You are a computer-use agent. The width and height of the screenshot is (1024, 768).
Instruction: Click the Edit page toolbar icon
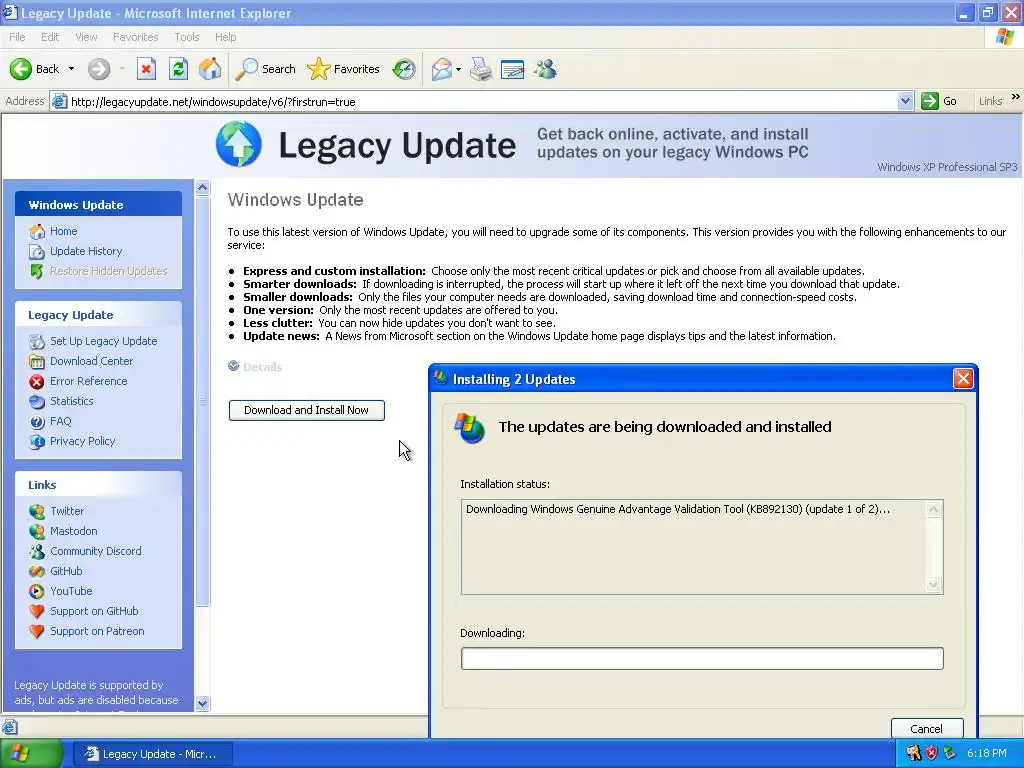pos(513,69)
